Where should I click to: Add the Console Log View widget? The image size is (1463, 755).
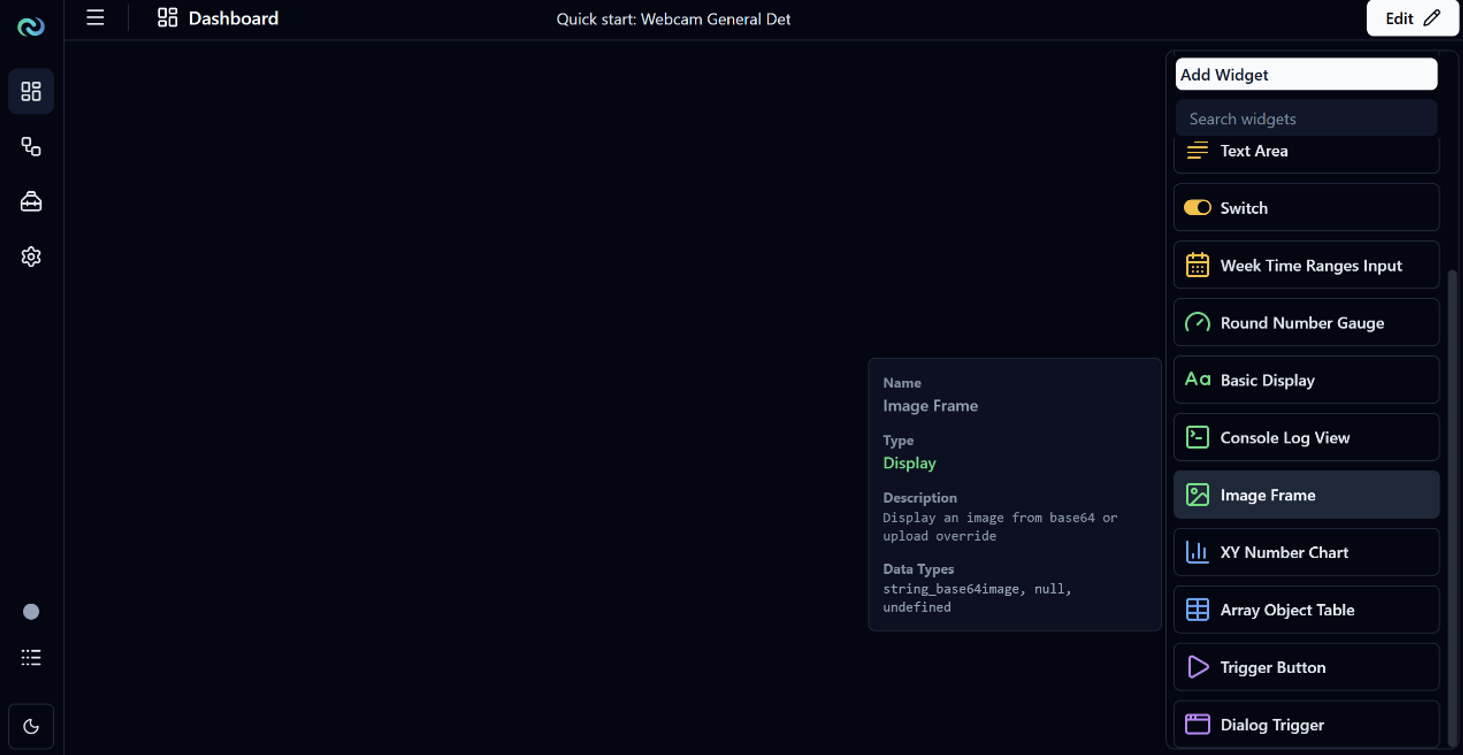1306,437
